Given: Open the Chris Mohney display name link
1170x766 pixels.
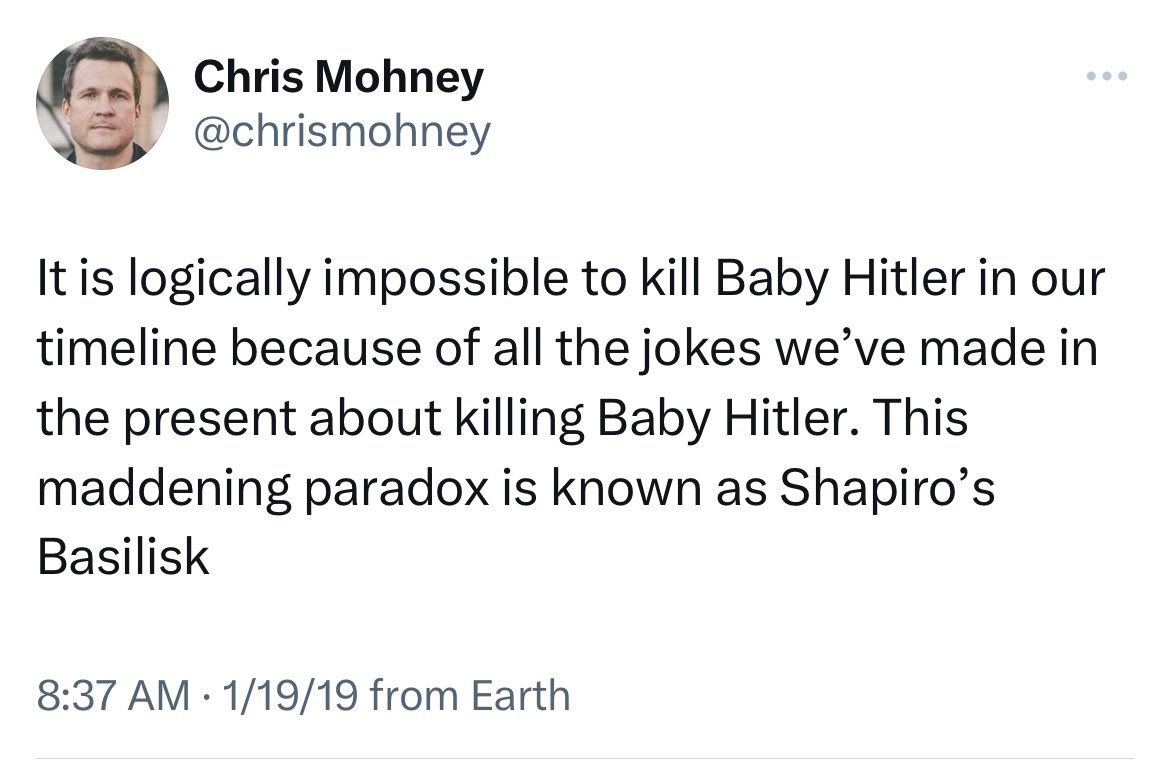Looking at the screenshot, I should [x=338, y=77].
